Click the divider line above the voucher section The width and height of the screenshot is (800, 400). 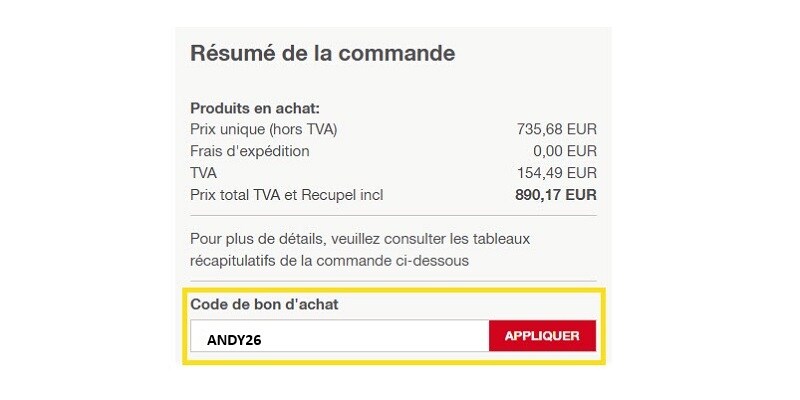(x=393, y=281)
